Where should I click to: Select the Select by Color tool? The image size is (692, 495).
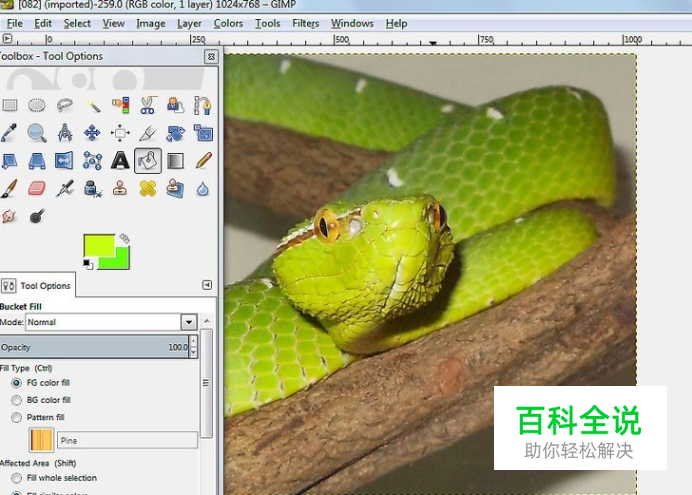[x=120, y=105]
